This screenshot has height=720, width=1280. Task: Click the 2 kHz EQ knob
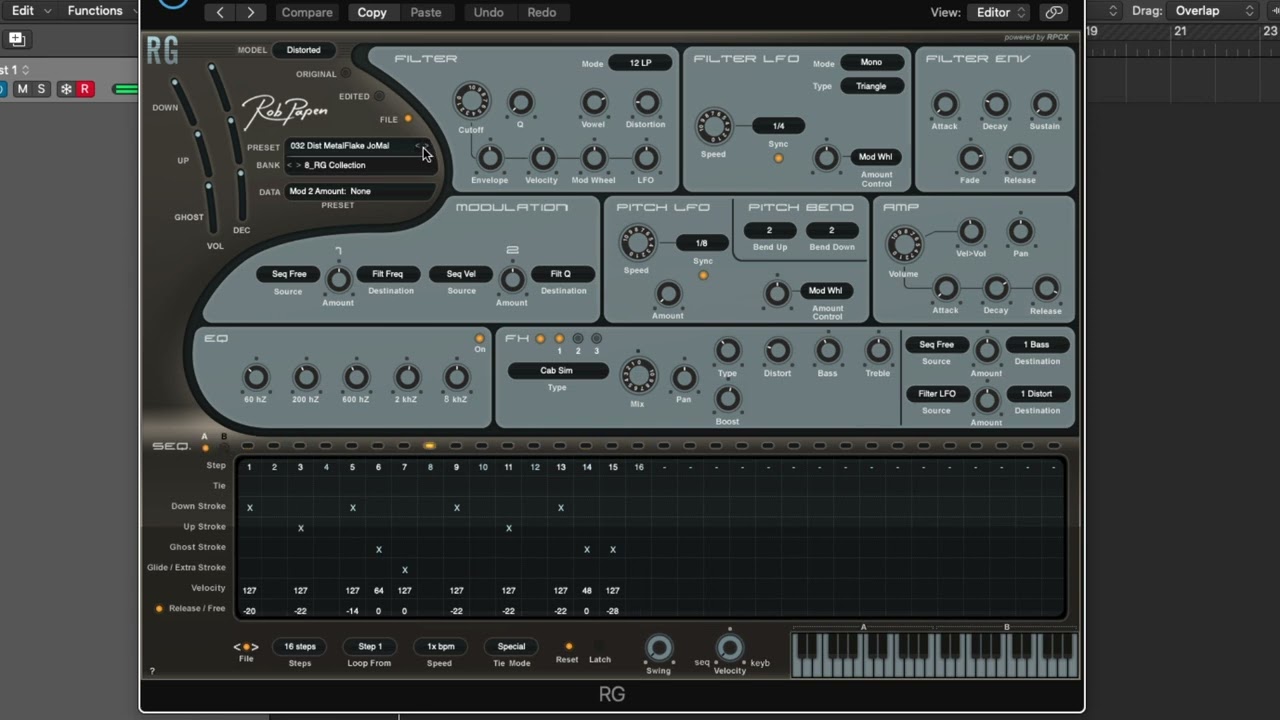click(x=406, y=377)
